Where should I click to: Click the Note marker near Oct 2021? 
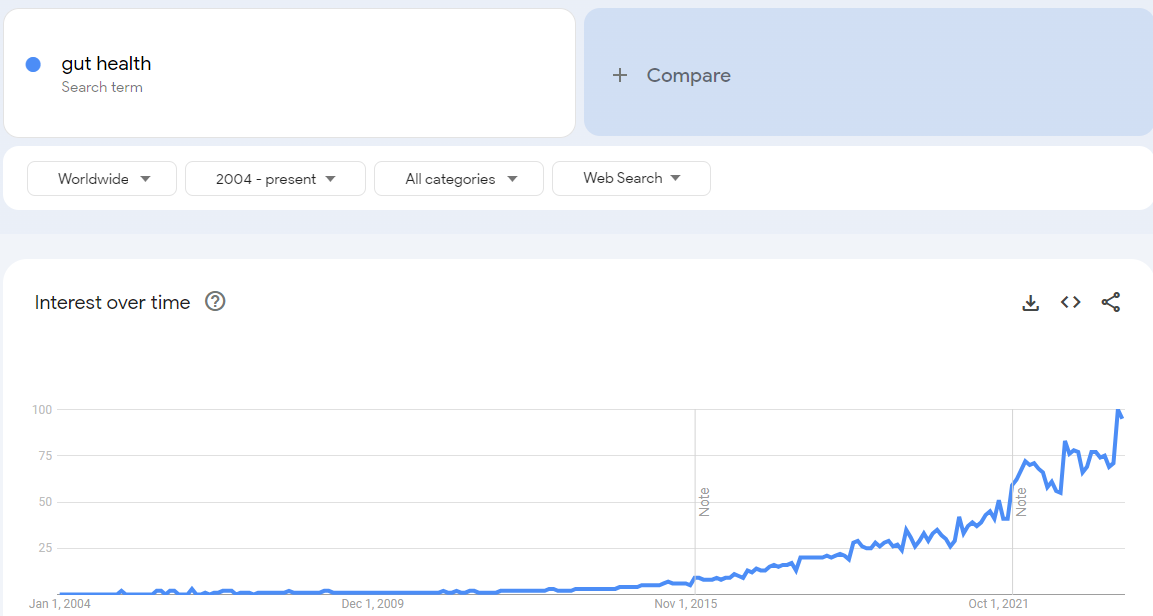(x=1021, y=502)
